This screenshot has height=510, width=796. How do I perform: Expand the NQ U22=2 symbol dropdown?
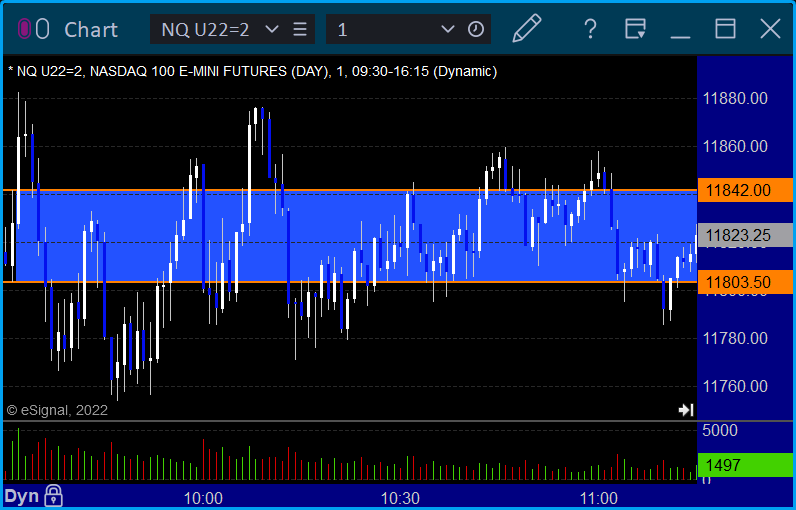pos(272,29)
